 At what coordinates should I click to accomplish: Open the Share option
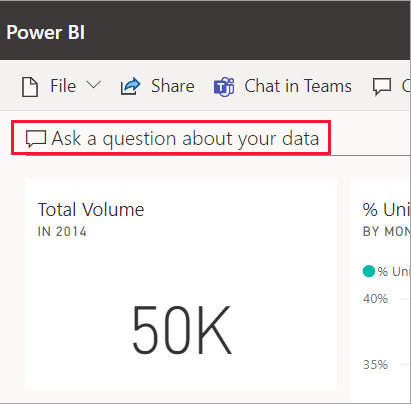click(173, 86)
